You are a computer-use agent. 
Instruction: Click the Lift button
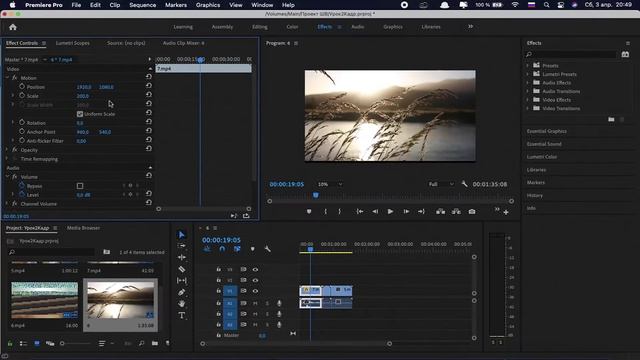(x=440, y=211)
